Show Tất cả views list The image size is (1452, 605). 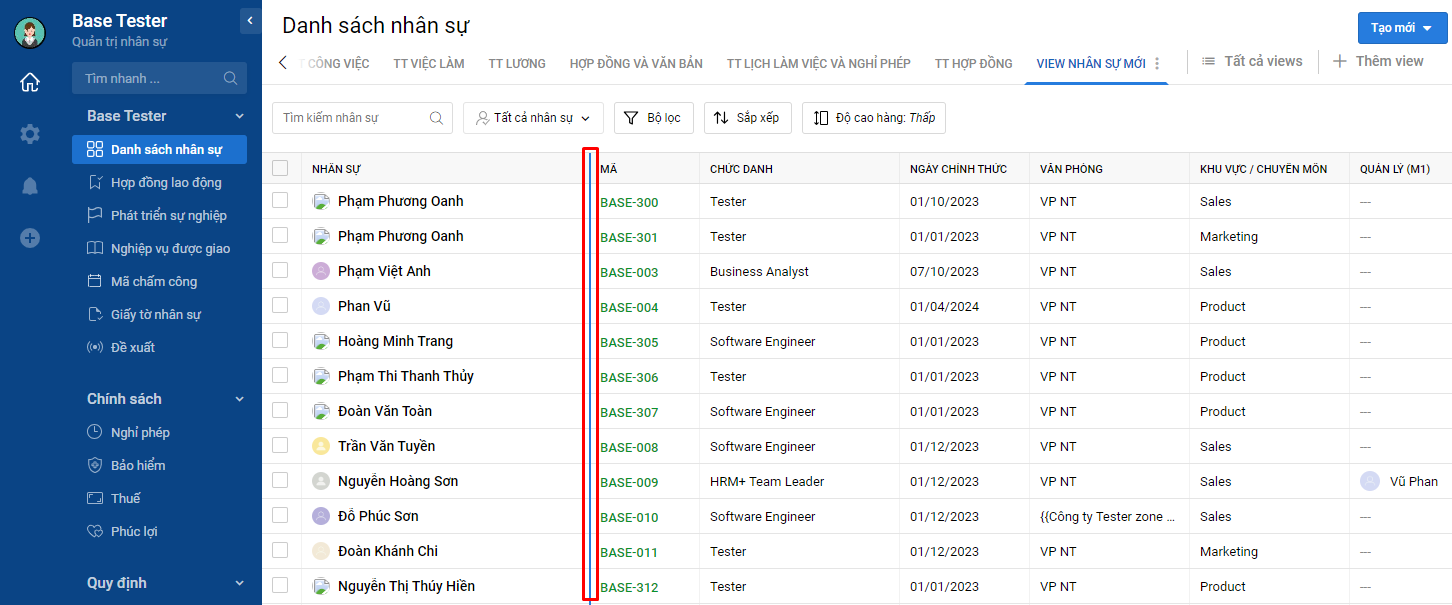coord(1252,61)
